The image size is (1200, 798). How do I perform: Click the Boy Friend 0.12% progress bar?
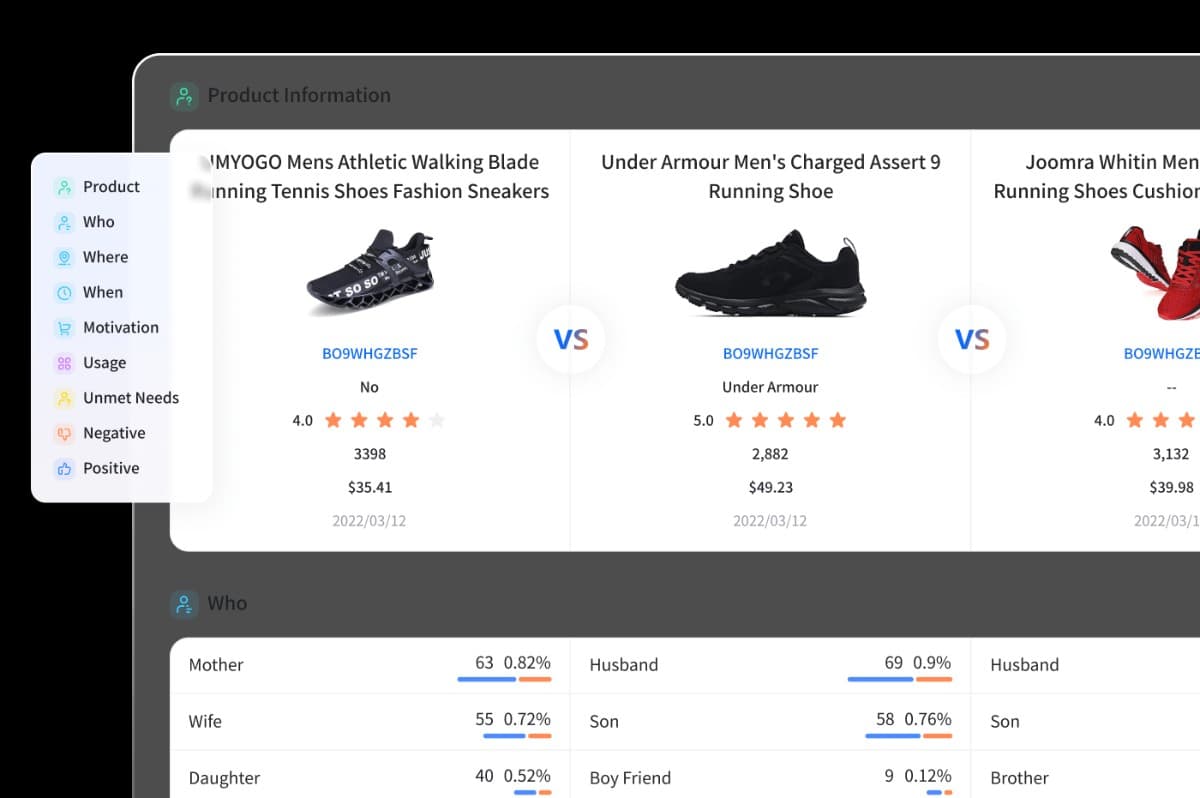coord(939,793)
